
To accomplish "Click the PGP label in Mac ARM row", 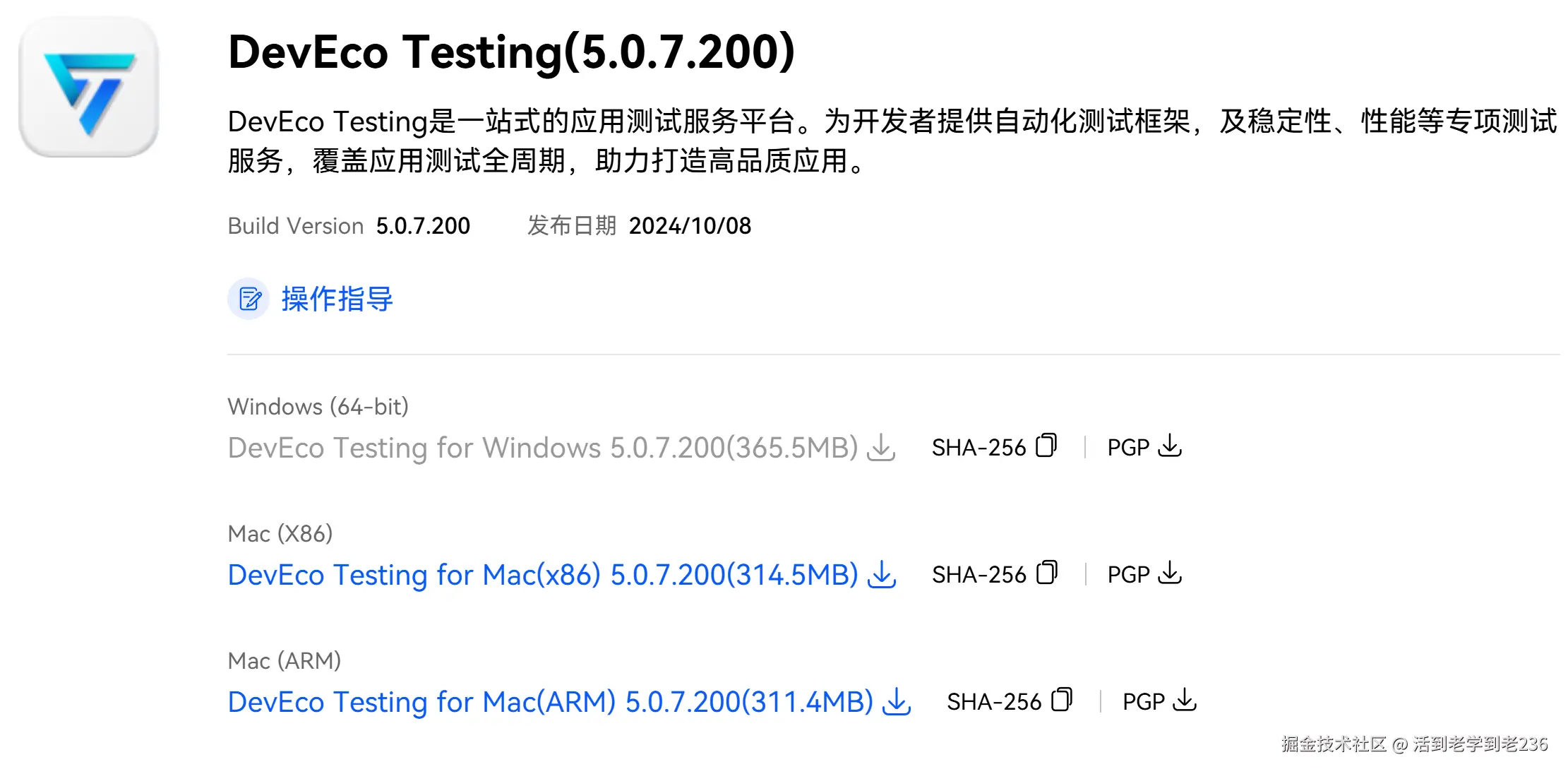I will (x=1144, y=702).
